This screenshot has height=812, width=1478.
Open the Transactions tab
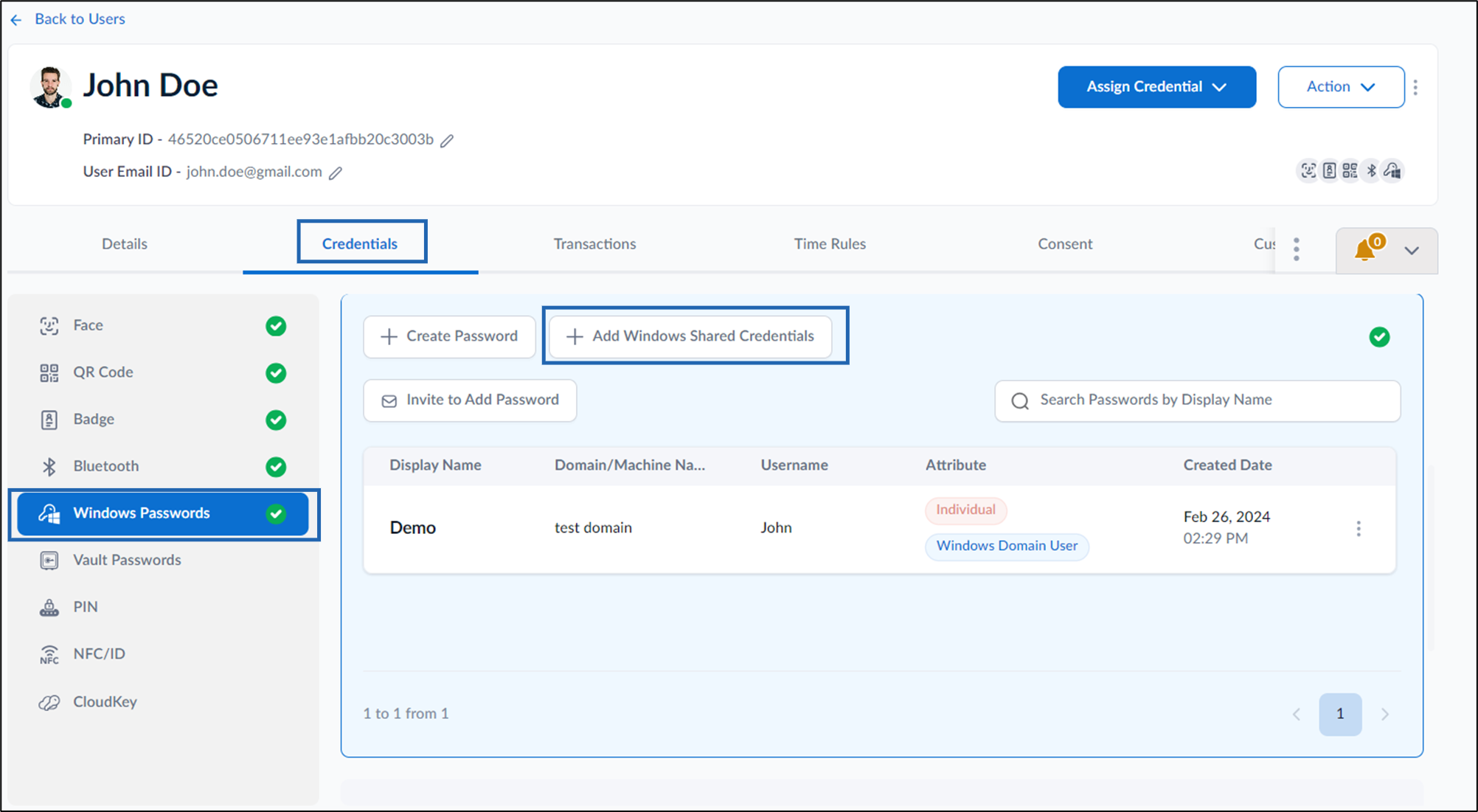pyautogui.click(x=594, y=243)
